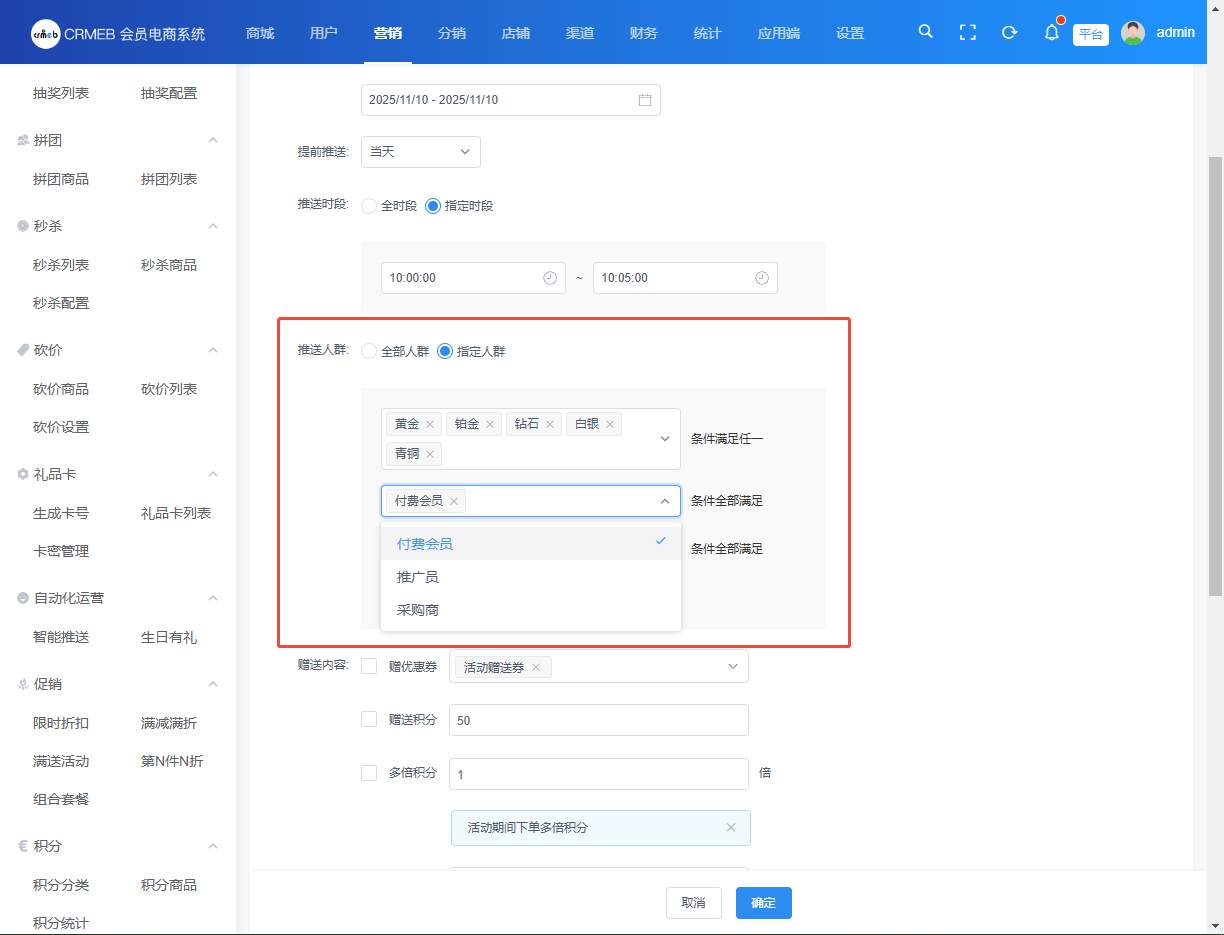Image resolution: width=1224 pixels, height=935 pixels.
Task: Select the 全部人群 radio option
Action: click(369, 351)
